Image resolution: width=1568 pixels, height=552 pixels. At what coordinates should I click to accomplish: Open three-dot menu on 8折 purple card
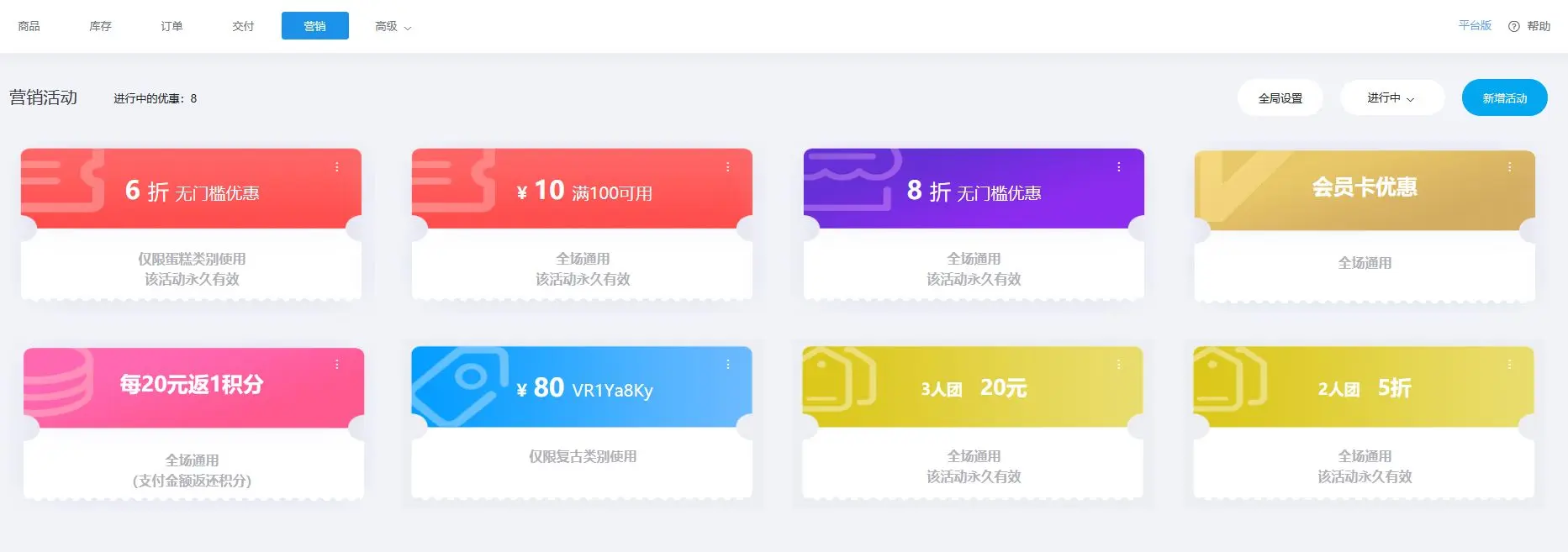1119,167
